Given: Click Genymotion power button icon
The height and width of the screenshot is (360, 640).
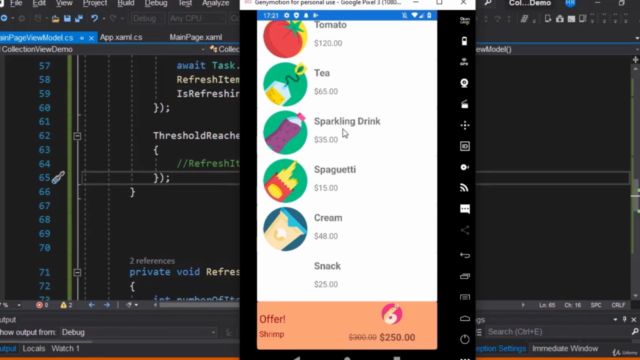Looking at the screenshot, I should point(464,339).
